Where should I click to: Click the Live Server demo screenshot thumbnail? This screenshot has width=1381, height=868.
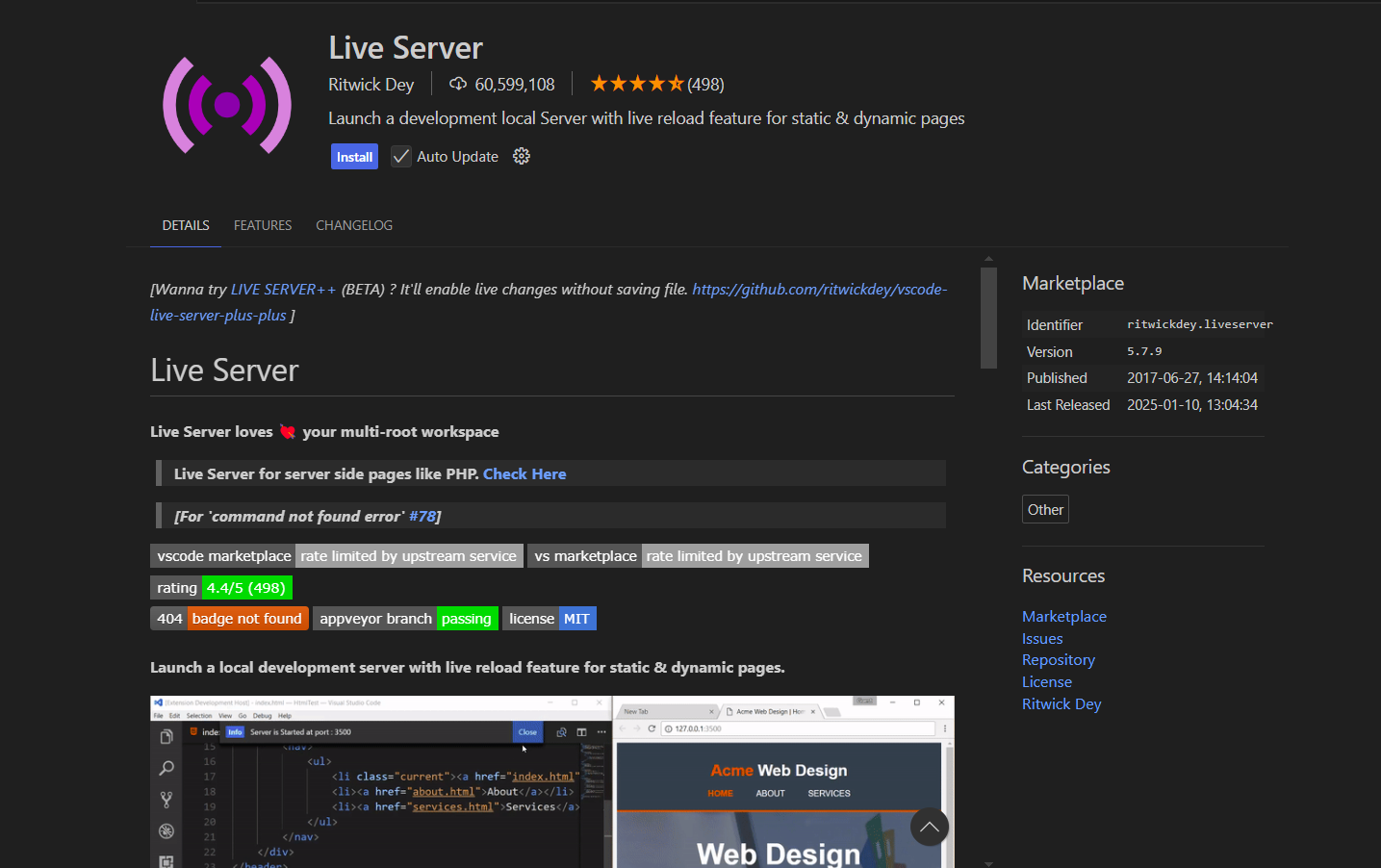point(552,781)
